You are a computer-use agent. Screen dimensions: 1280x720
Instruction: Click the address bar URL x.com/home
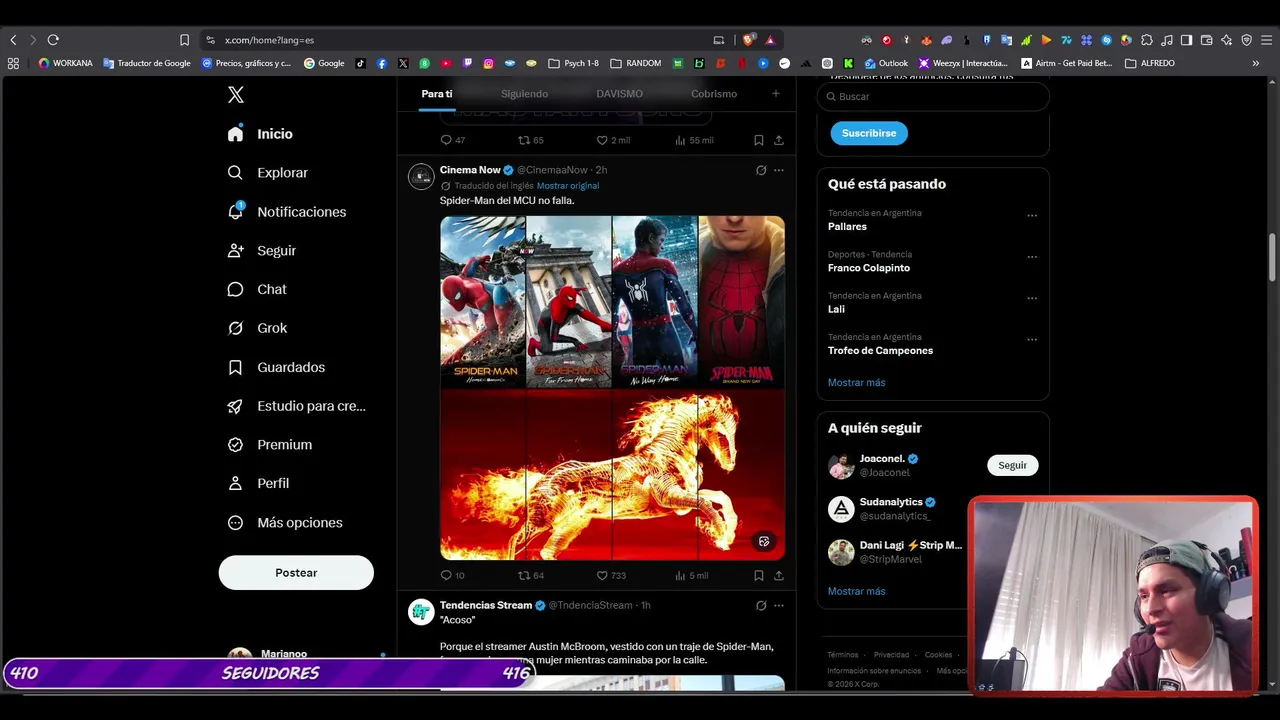pyautogui.click(x=269, y=40)
